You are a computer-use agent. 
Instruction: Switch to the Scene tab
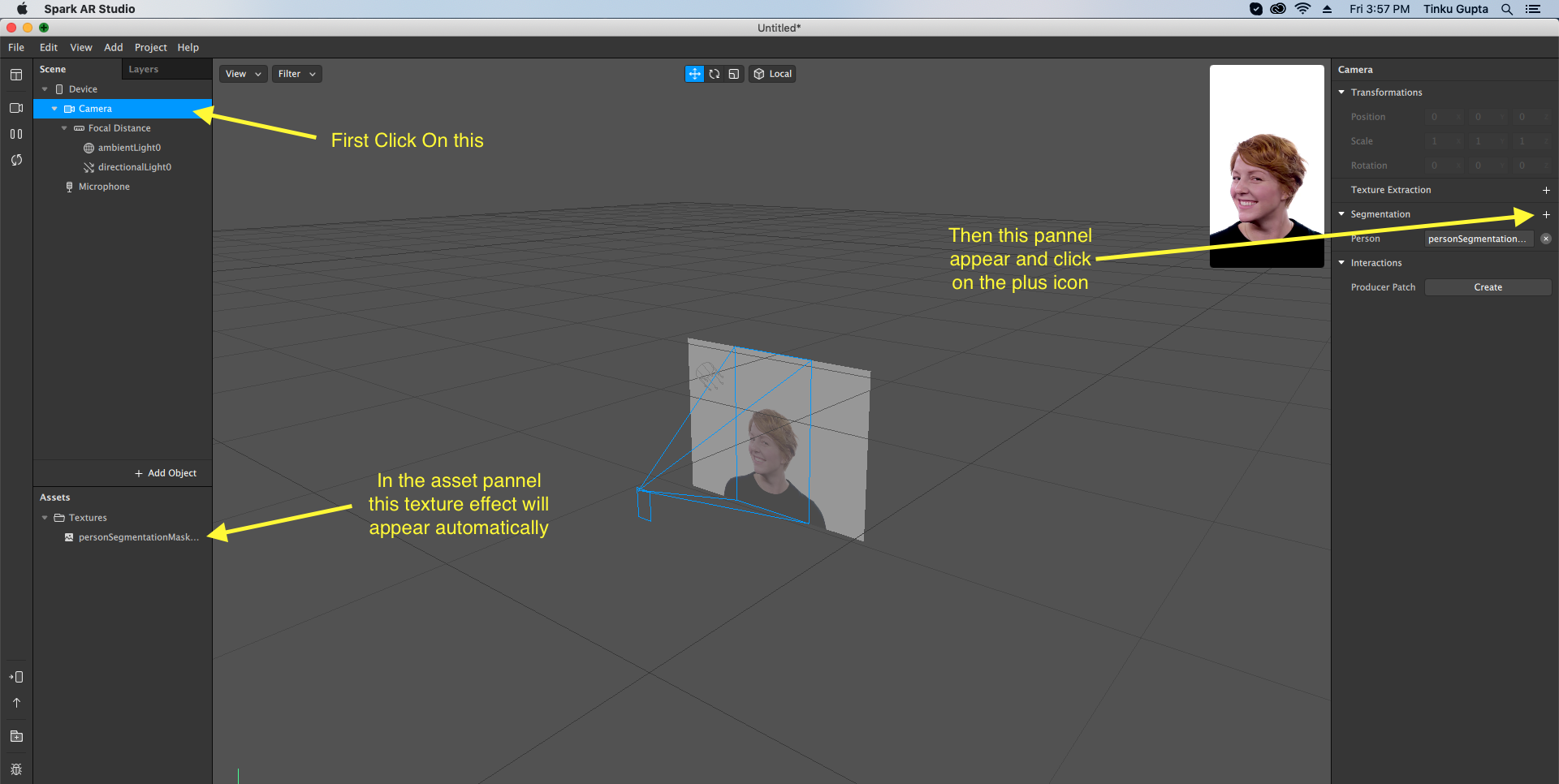tap(53, 70)
